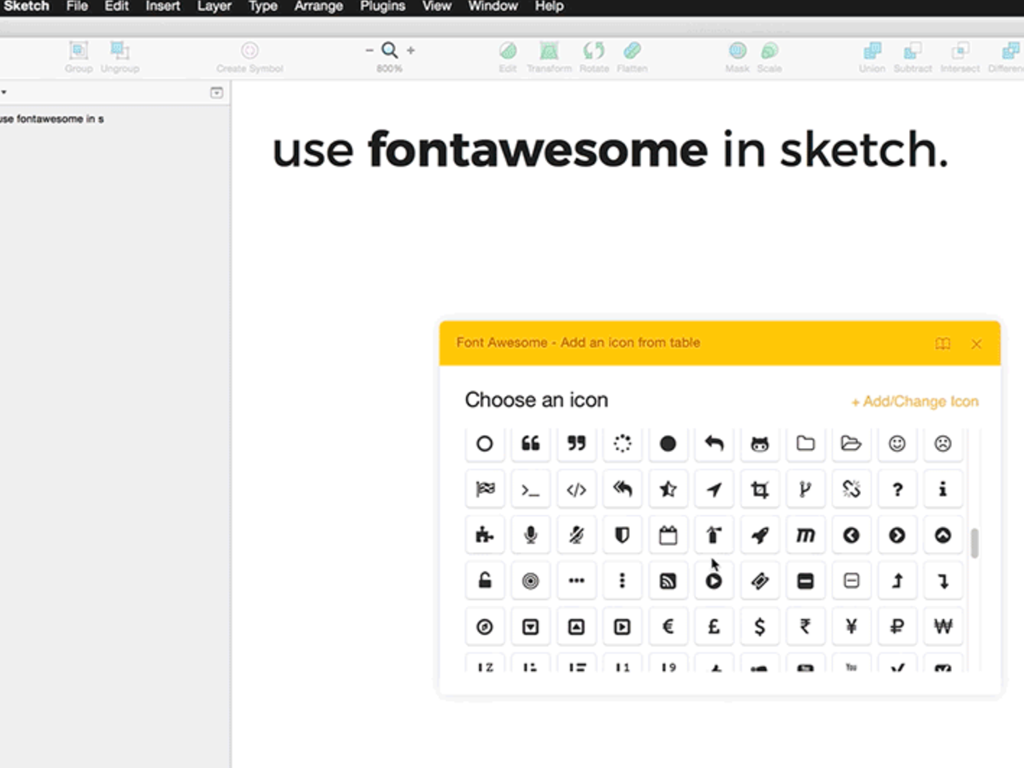Select the 'use fontawesome in s' layer
This screenshot has width=1024, height=768.
point(52,118)
